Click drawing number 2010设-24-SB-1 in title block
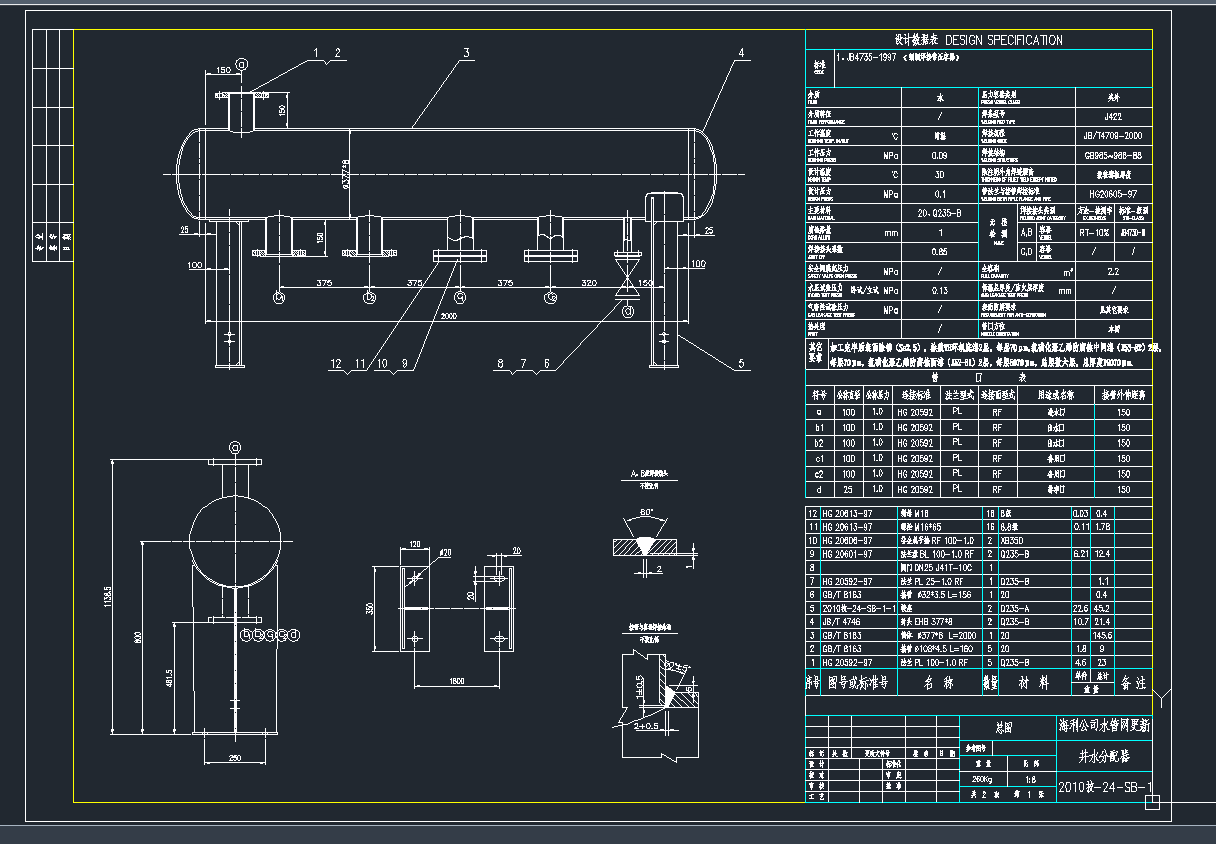The width and height of the screenshot is (1216, 844). coord(1104,787)
